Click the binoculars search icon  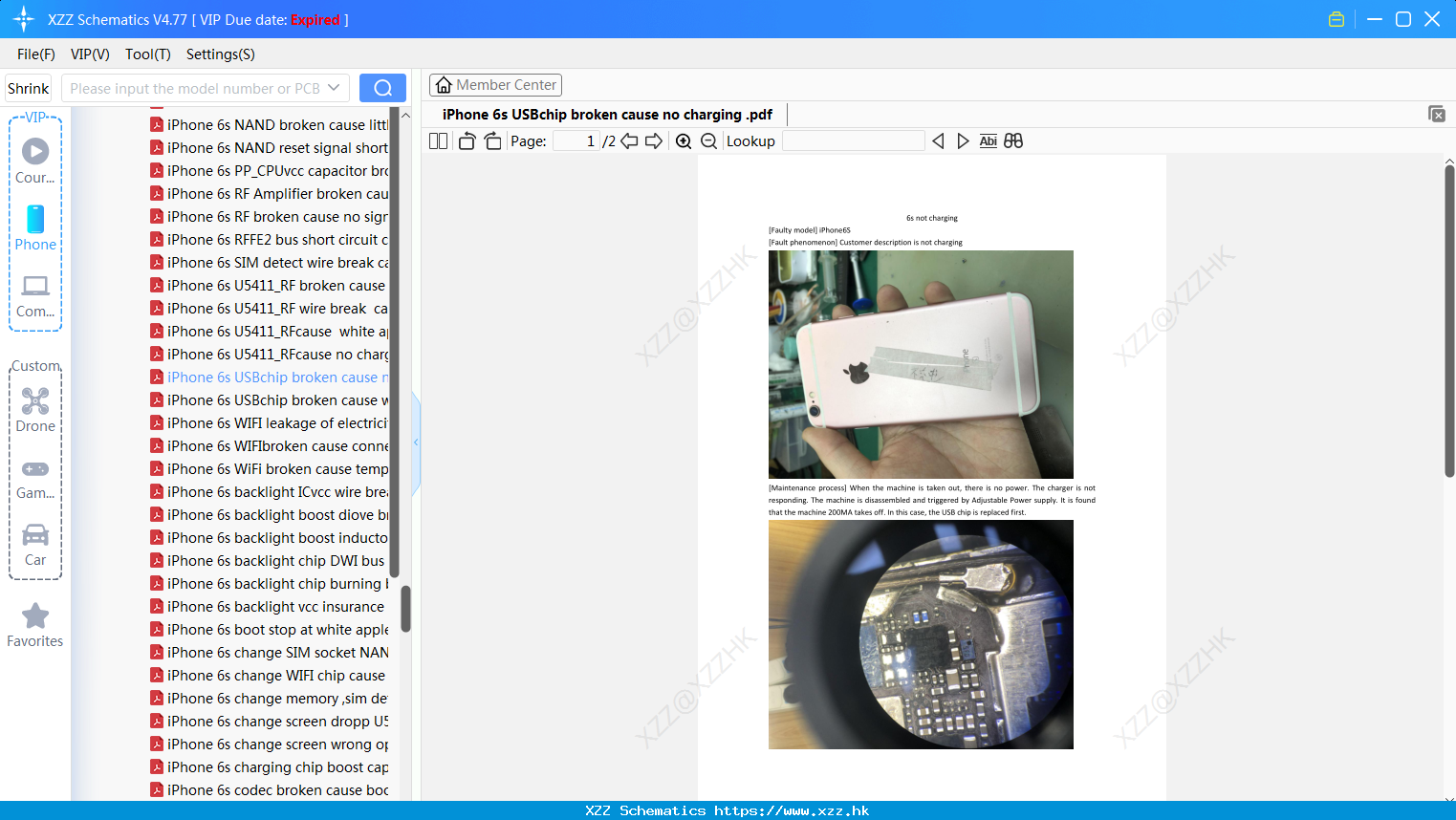[1013, 141]
